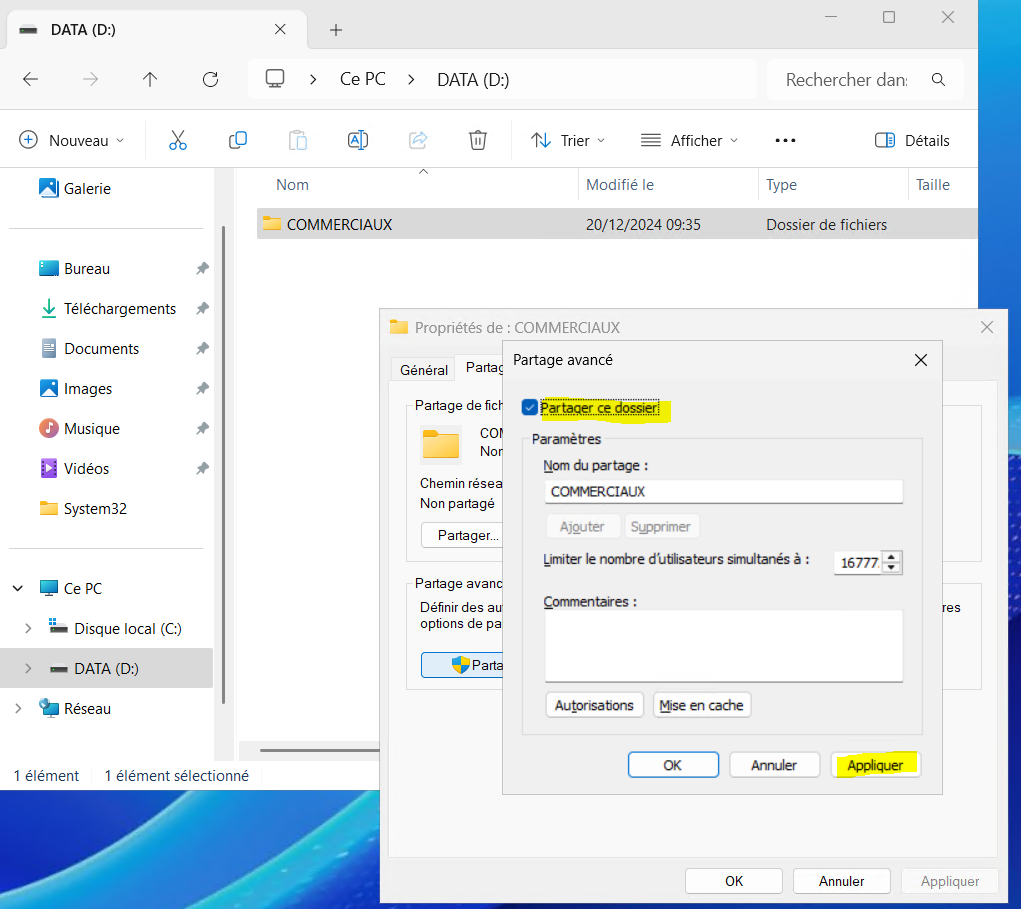The width and height of the screenshot is (1021, 909).
Task: Expand the Nouveau dropdown
Action: [72, 140]
